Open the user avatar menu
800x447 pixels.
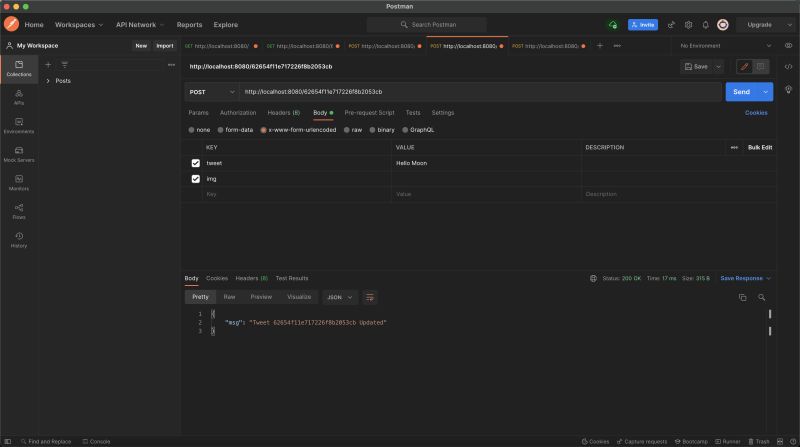coord(722,24)
